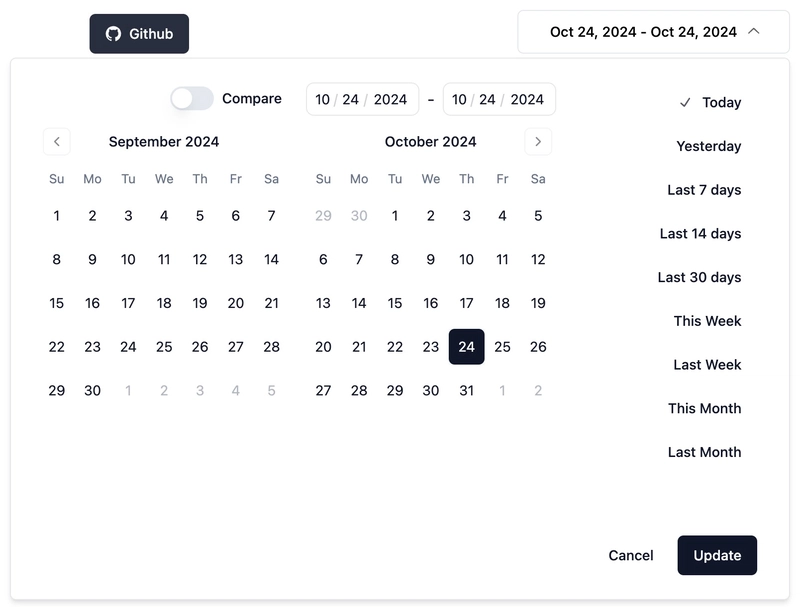800x607 pixels.
Task: Collapse date picker with the up chevron
Action: coord(754,32)
